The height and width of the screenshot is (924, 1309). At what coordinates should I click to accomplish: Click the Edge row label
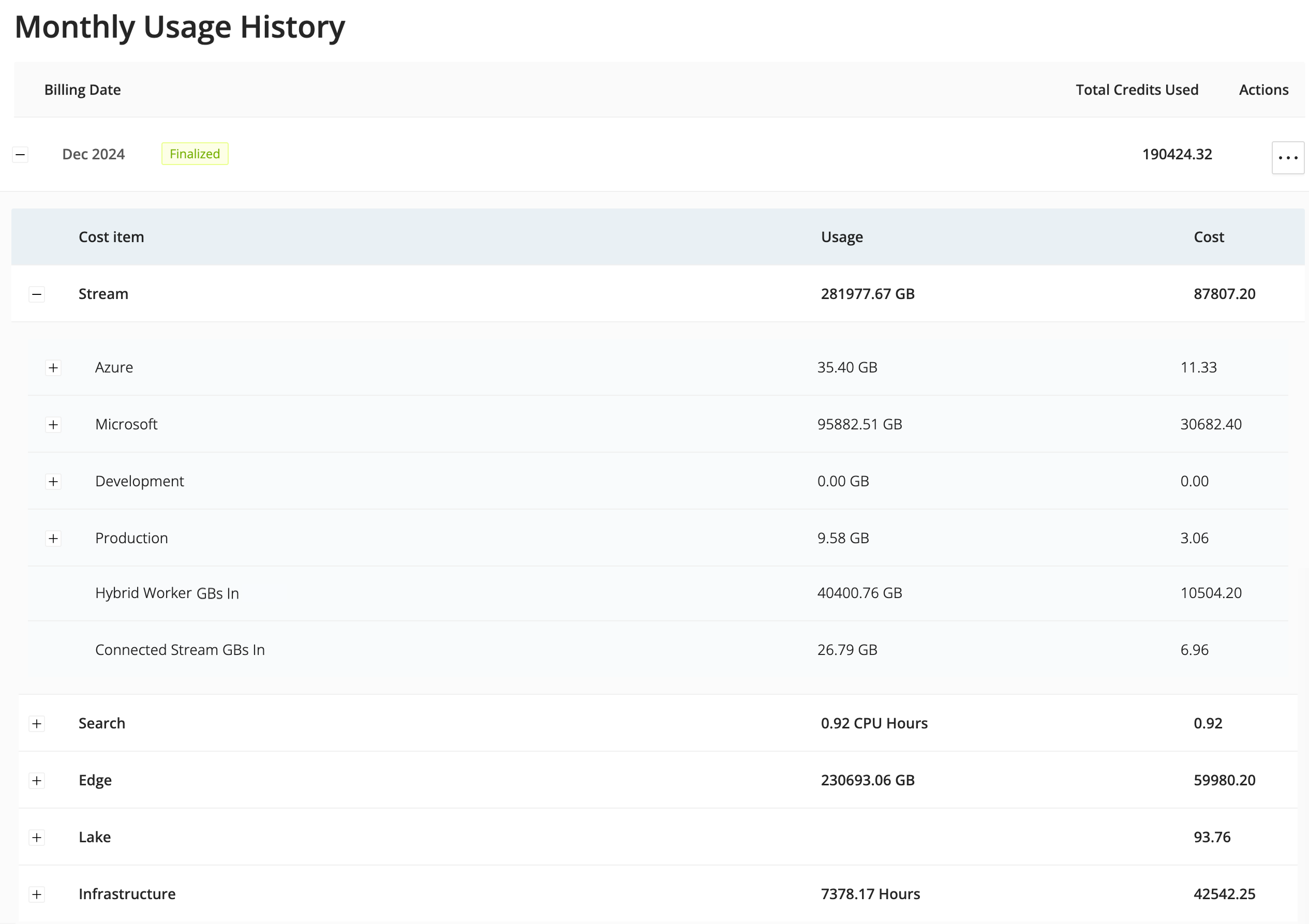coord(95,781)
